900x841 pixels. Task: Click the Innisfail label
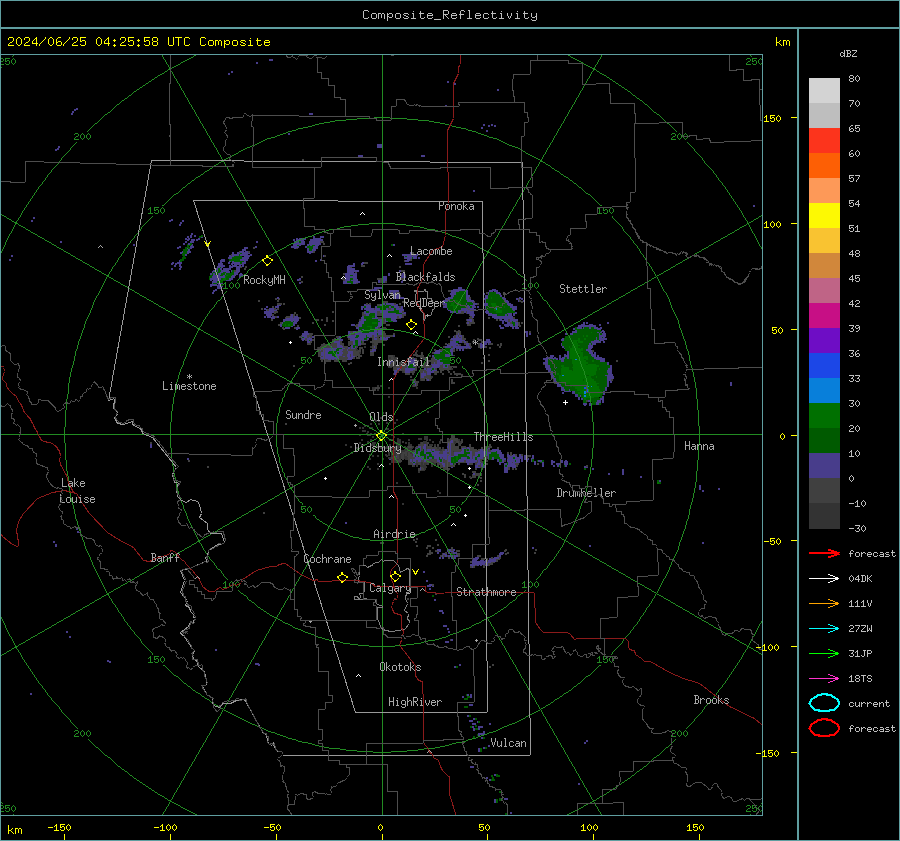point(403,362)
